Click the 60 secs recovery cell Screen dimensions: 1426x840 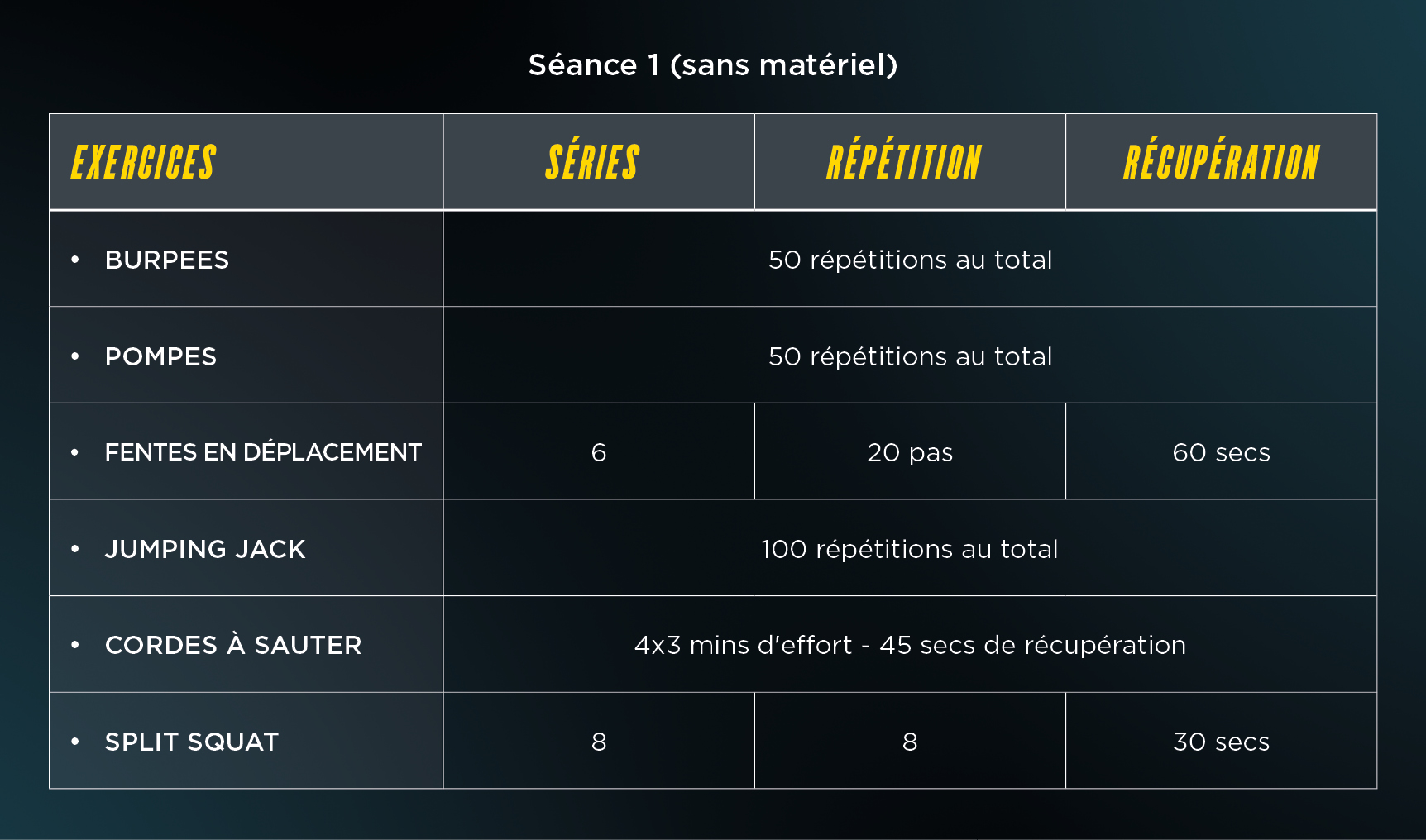[x=1221, y=452]
